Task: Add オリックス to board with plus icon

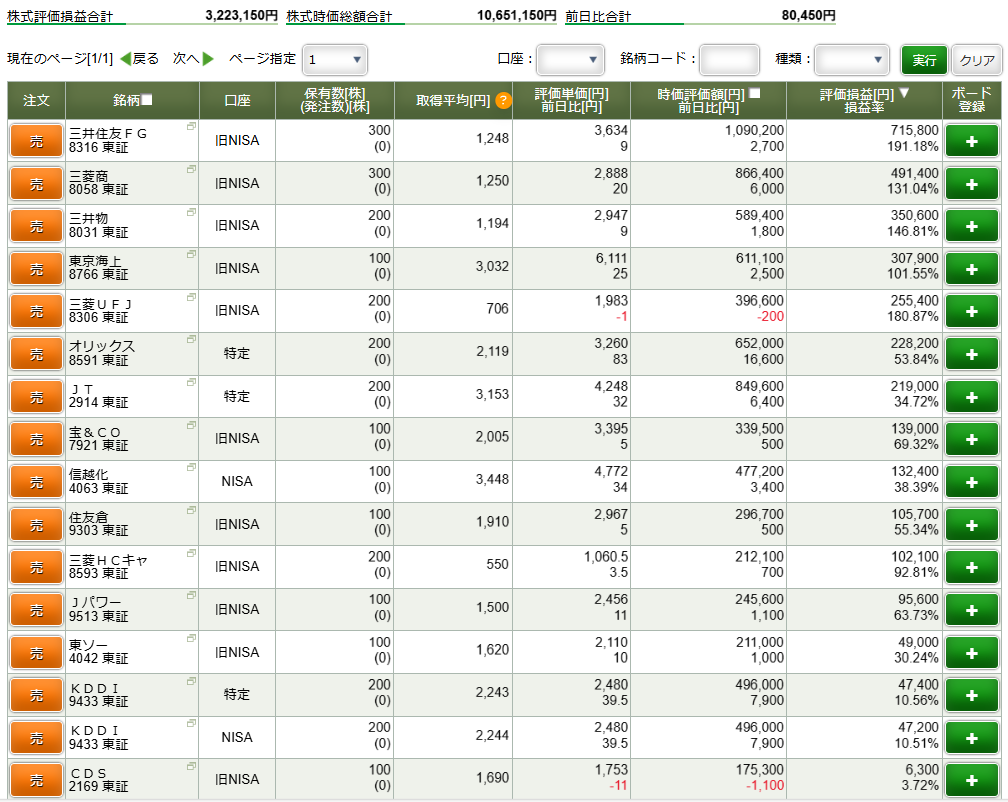Action: coord(971,354)
